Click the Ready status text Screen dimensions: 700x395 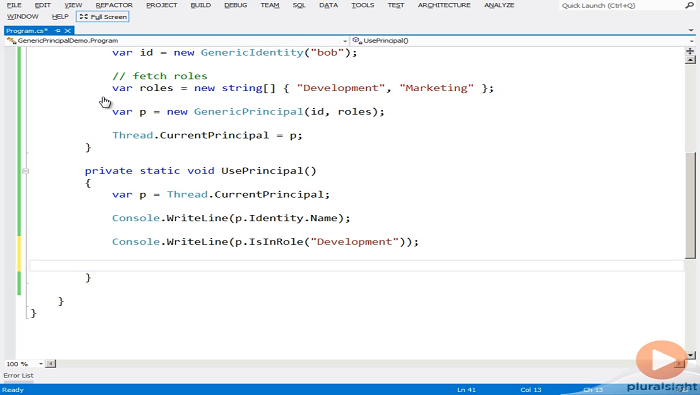click(13, 390)
